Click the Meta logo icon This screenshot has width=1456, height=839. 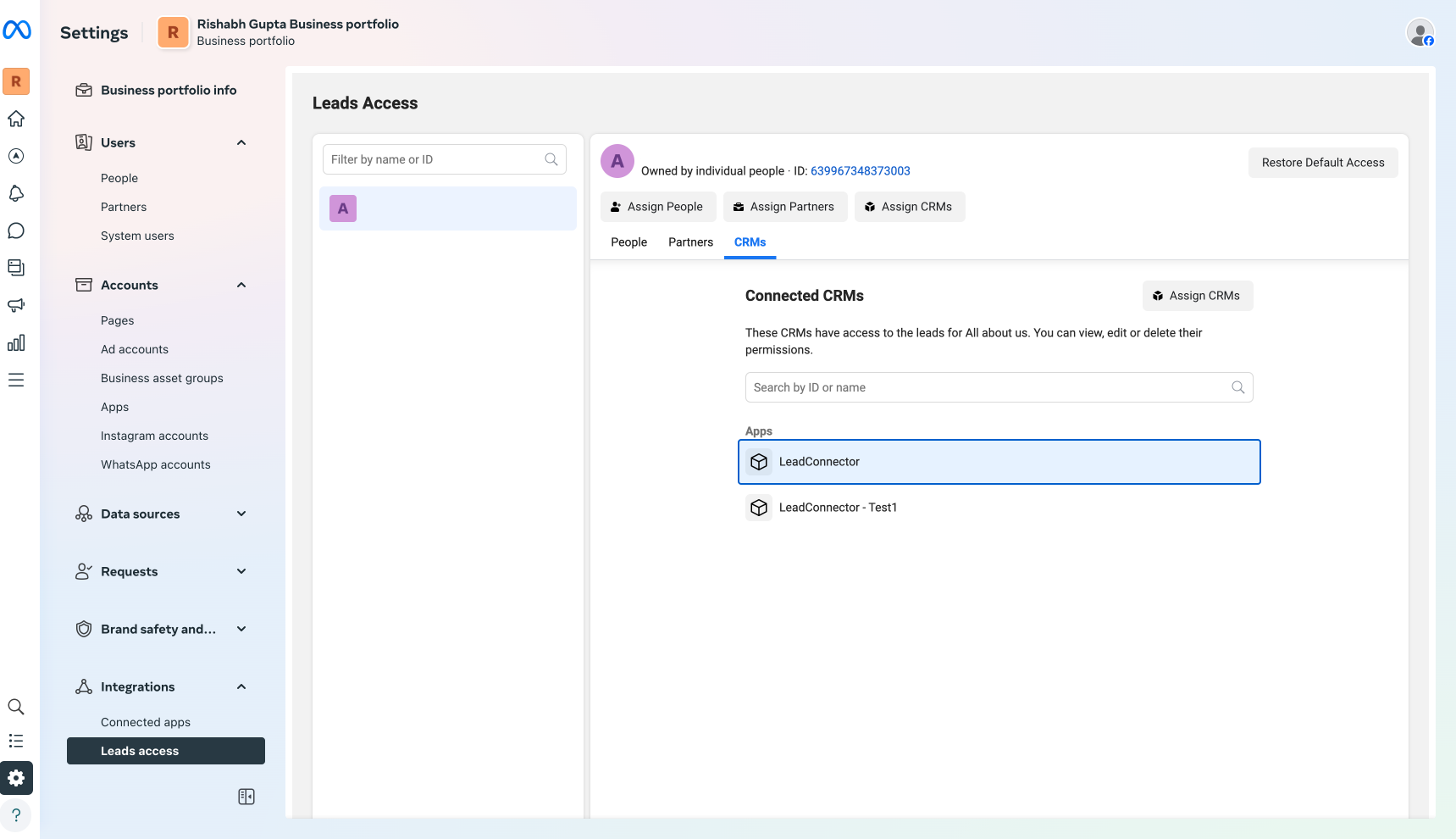17,31
